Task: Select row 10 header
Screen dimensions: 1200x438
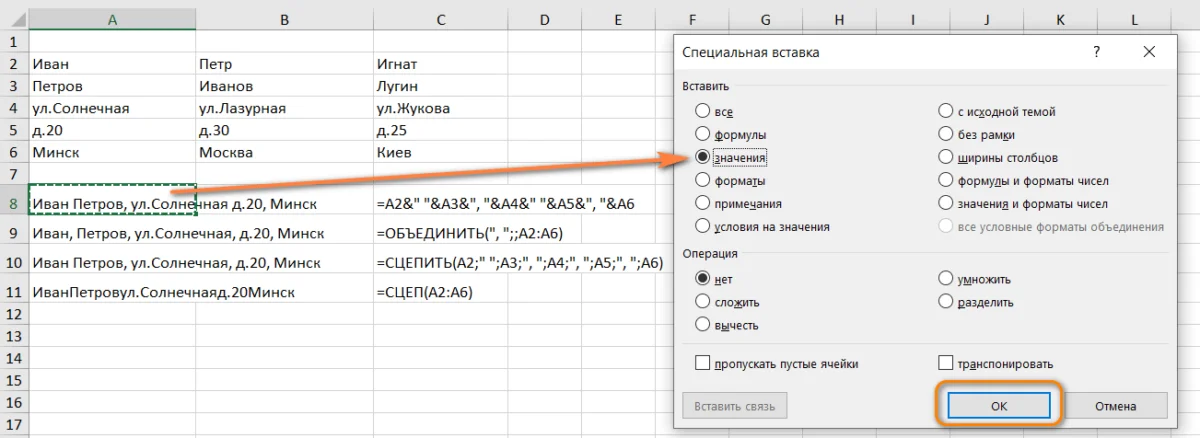Action: 14,263
